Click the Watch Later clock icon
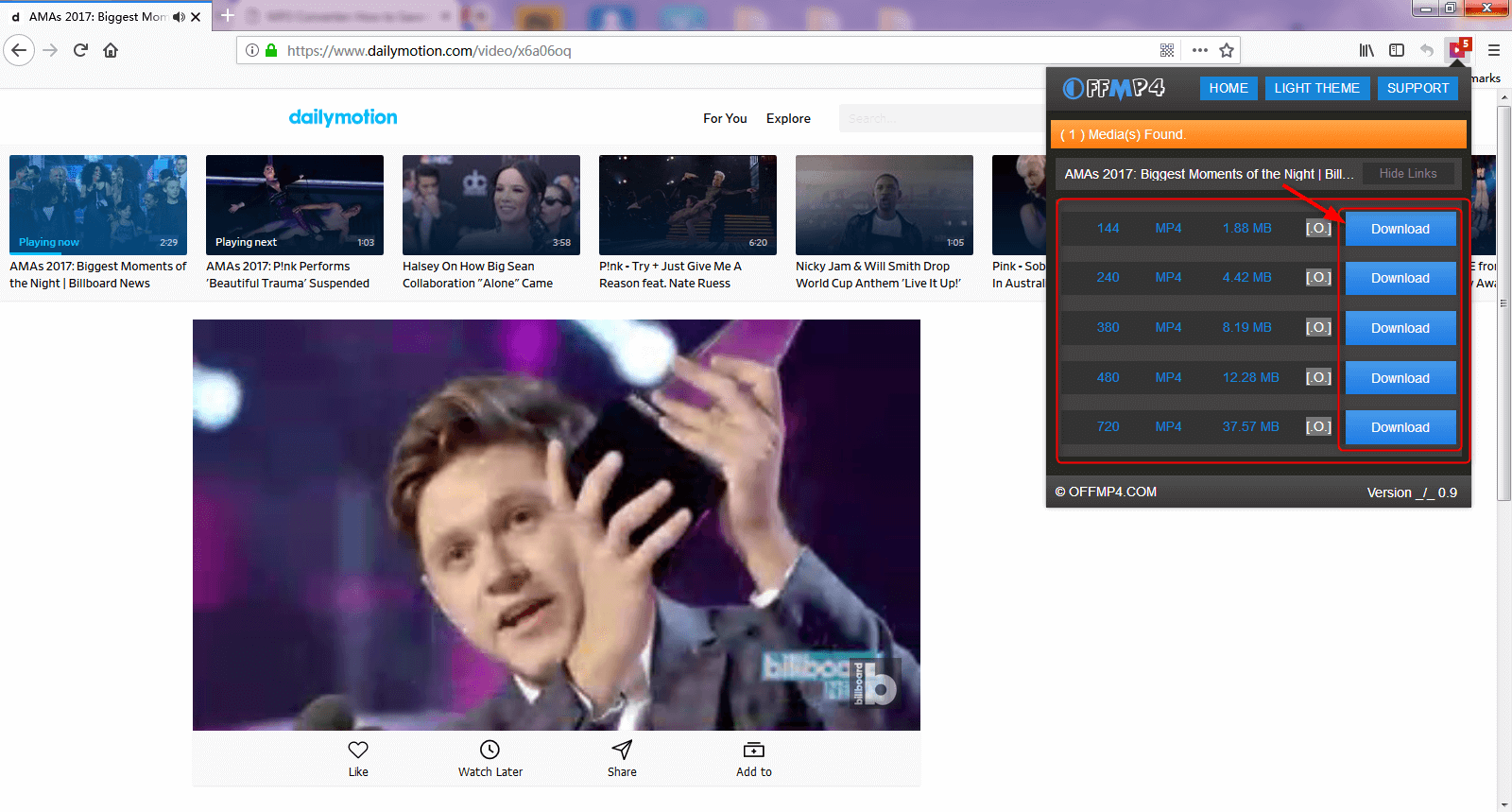This screenshot has width=1512, height=812. 490,750
